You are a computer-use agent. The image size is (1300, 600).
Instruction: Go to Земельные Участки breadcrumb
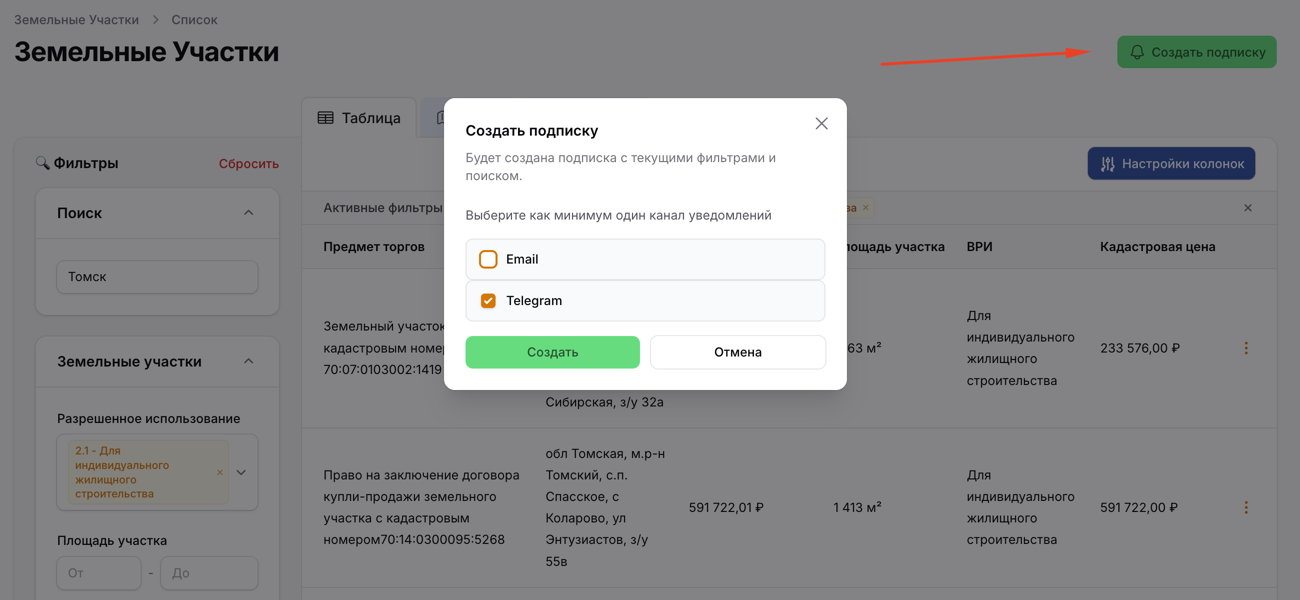tap(76, 20)
